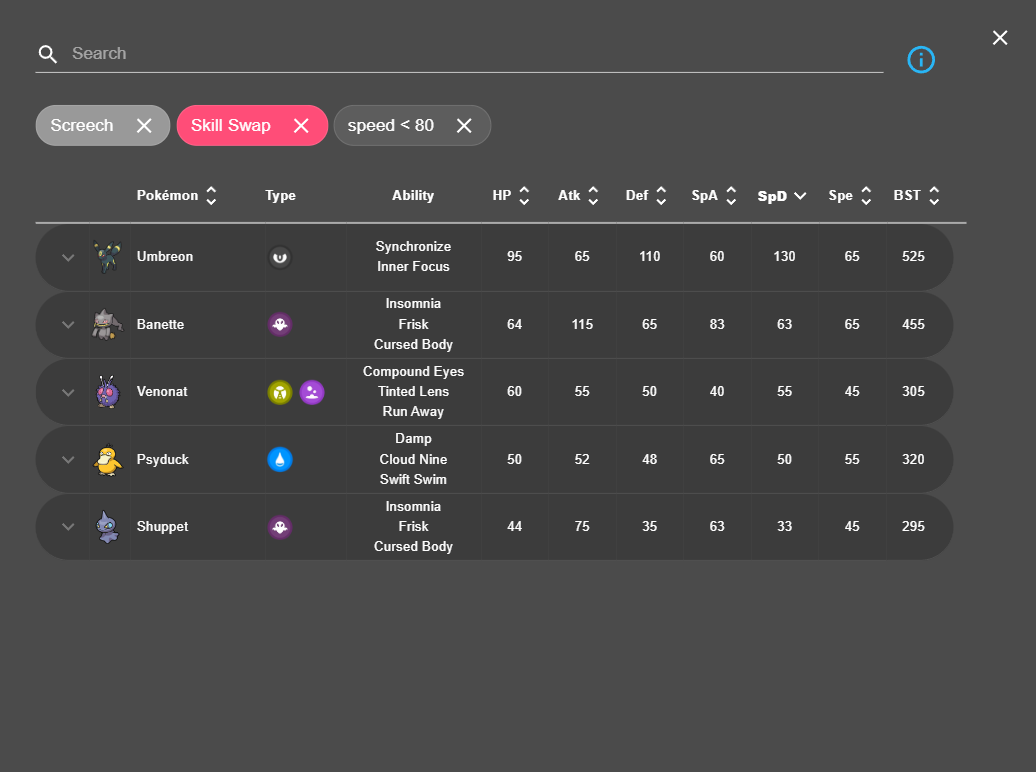
Task: Remove the Skill Swap filter chip
Action: pyautogui.click(x=301, y=126)
